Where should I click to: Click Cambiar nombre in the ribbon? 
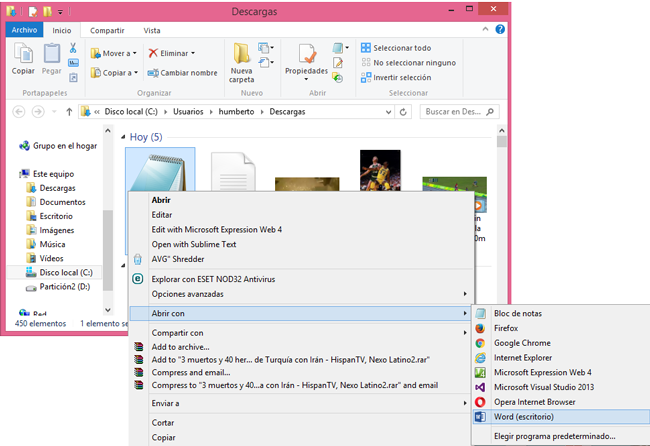click(182, 73)
